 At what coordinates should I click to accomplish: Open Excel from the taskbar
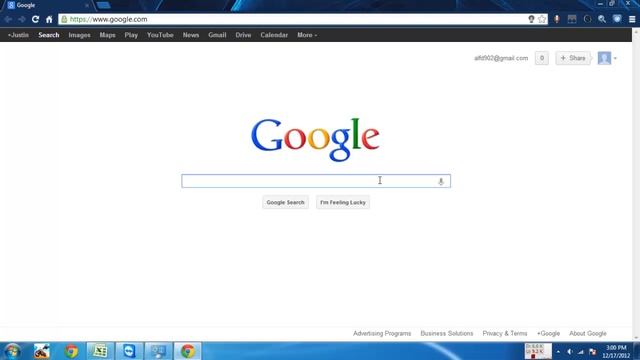point(100,351)
